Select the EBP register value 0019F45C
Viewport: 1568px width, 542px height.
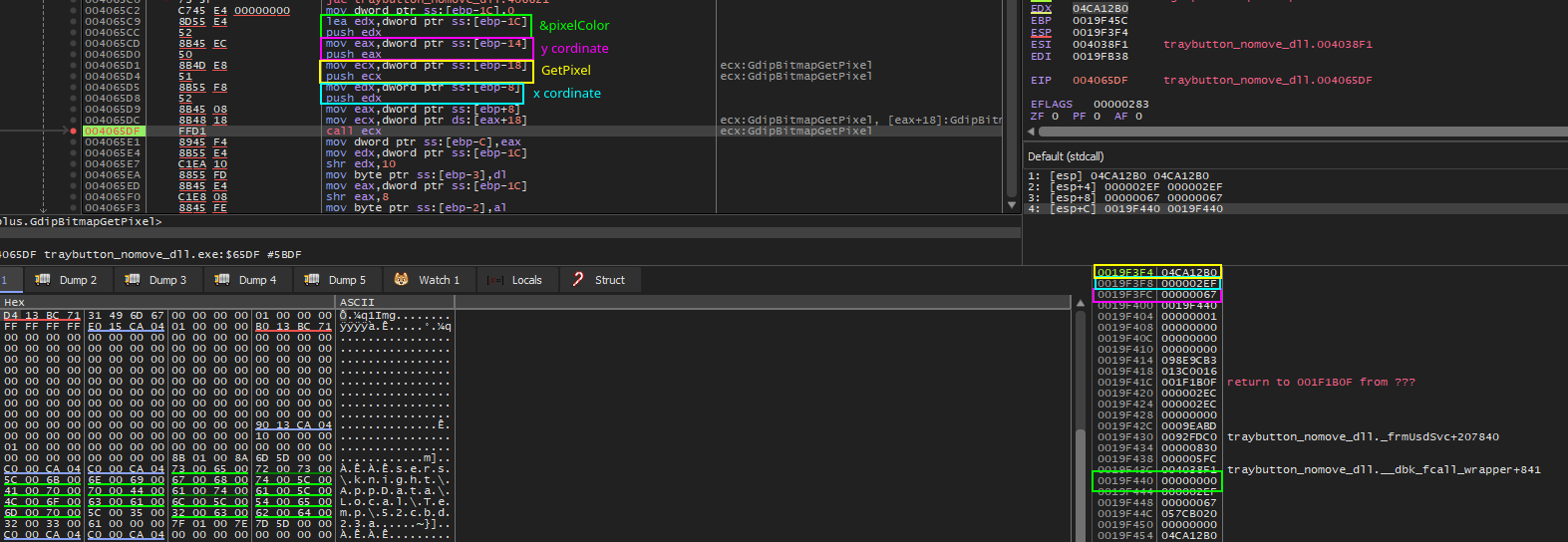pos(1100,20)
